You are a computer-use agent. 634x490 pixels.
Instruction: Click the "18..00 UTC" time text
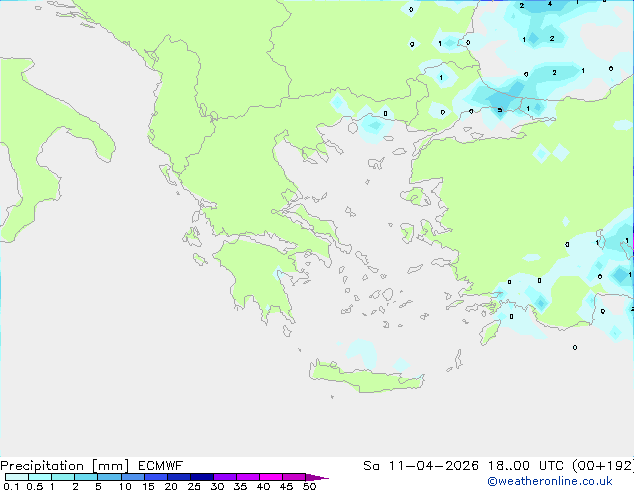(527, 466)
